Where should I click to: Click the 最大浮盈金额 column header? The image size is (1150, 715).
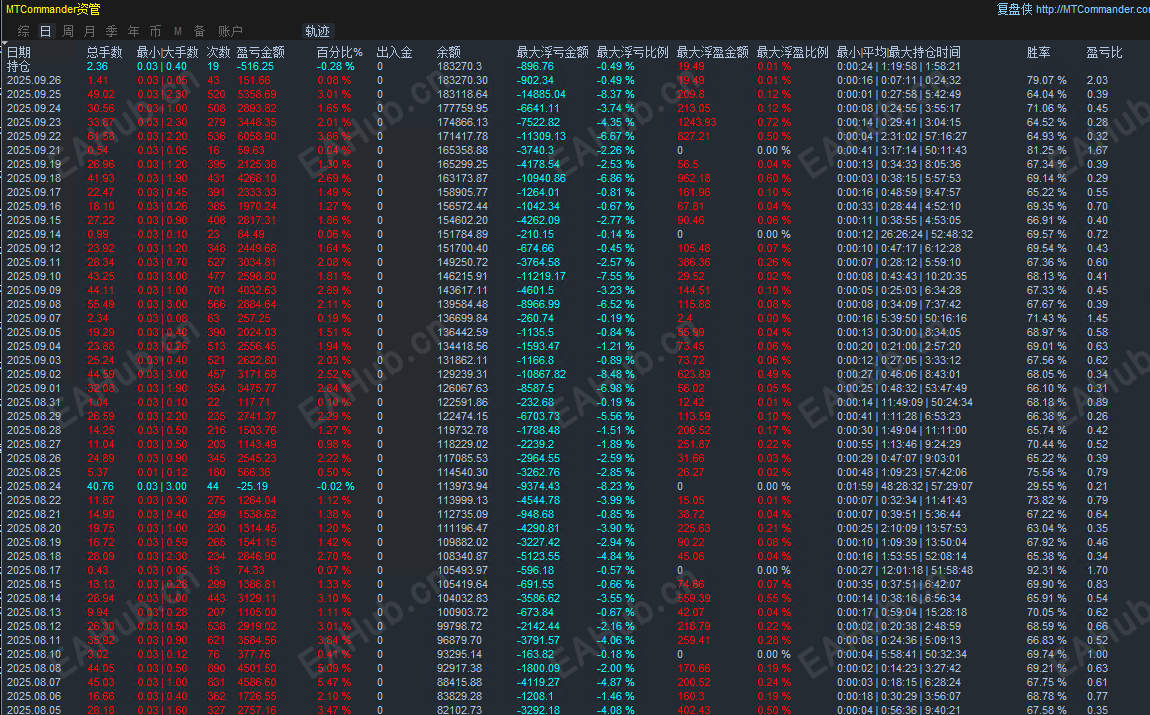712,52
